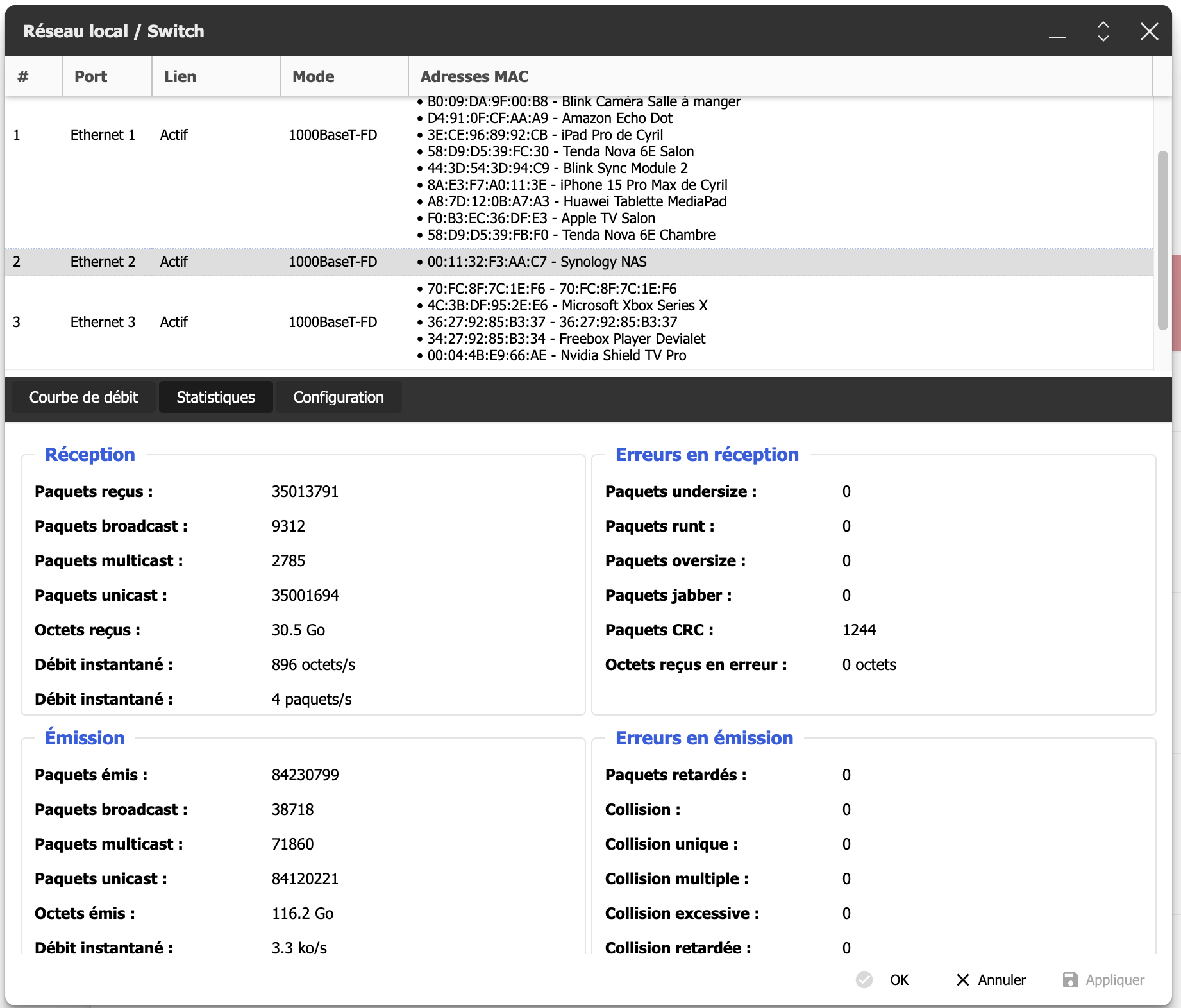Click the Adresses MAC column header

[x=780, y=76]
